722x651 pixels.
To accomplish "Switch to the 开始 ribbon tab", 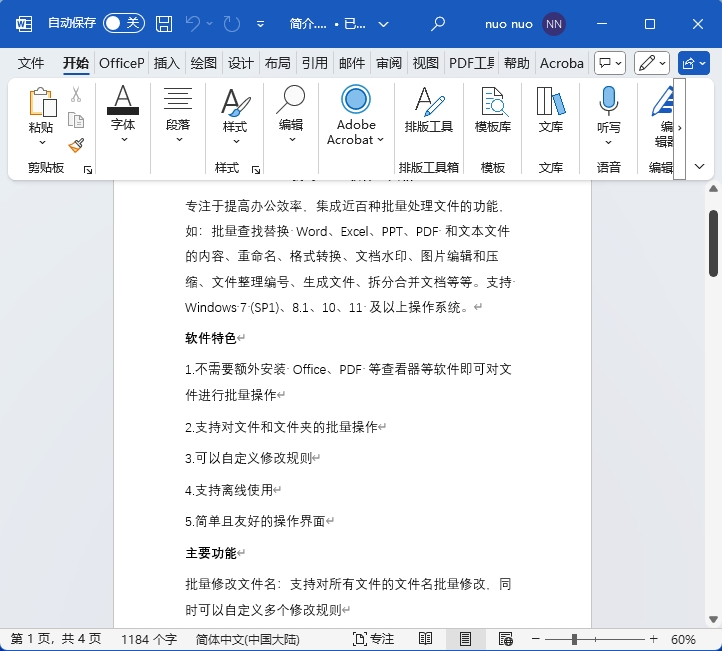I will click(x=76, y=63).
